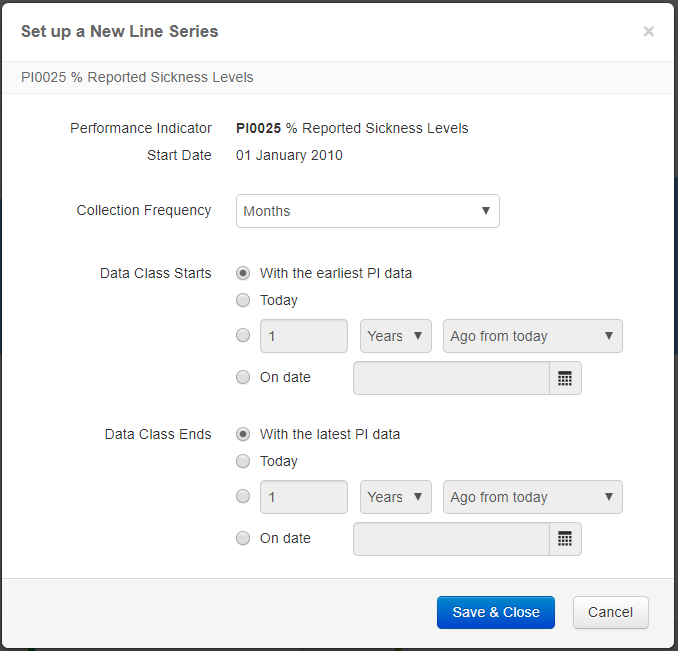The width and height of the screenshot is (678, 651).
Task: Open the Years dropdown in Data Class Ends
Action: (396, 497)
